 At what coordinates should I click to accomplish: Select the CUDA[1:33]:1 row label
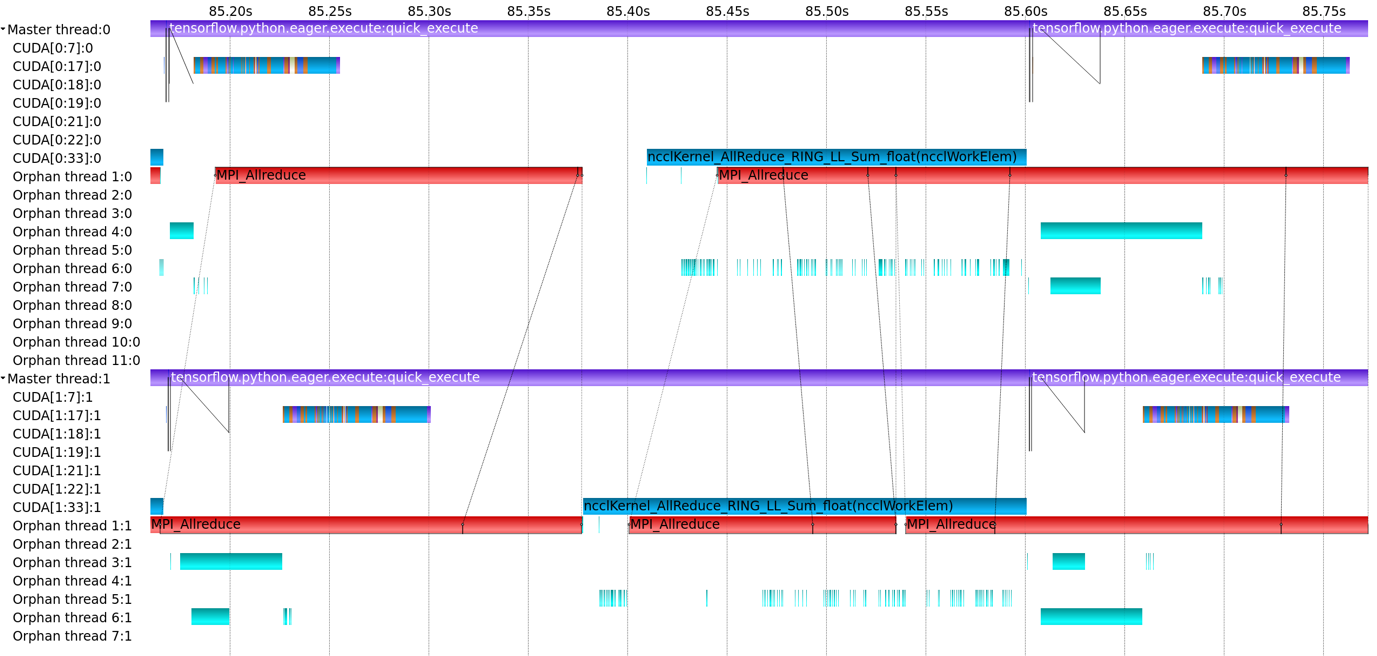click(57, 508)
